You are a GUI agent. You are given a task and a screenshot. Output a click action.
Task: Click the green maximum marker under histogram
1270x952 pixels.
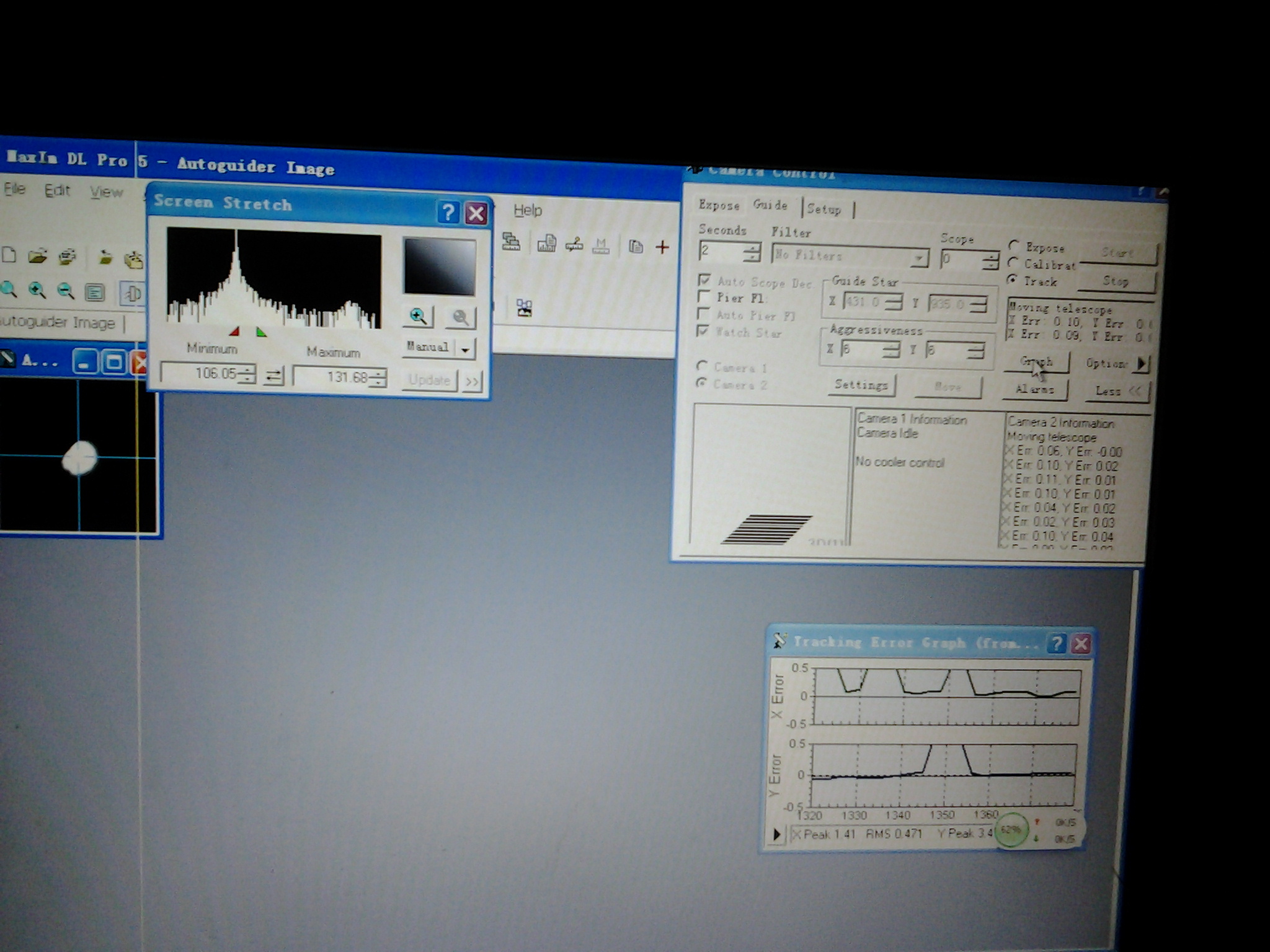pos(261,333)
